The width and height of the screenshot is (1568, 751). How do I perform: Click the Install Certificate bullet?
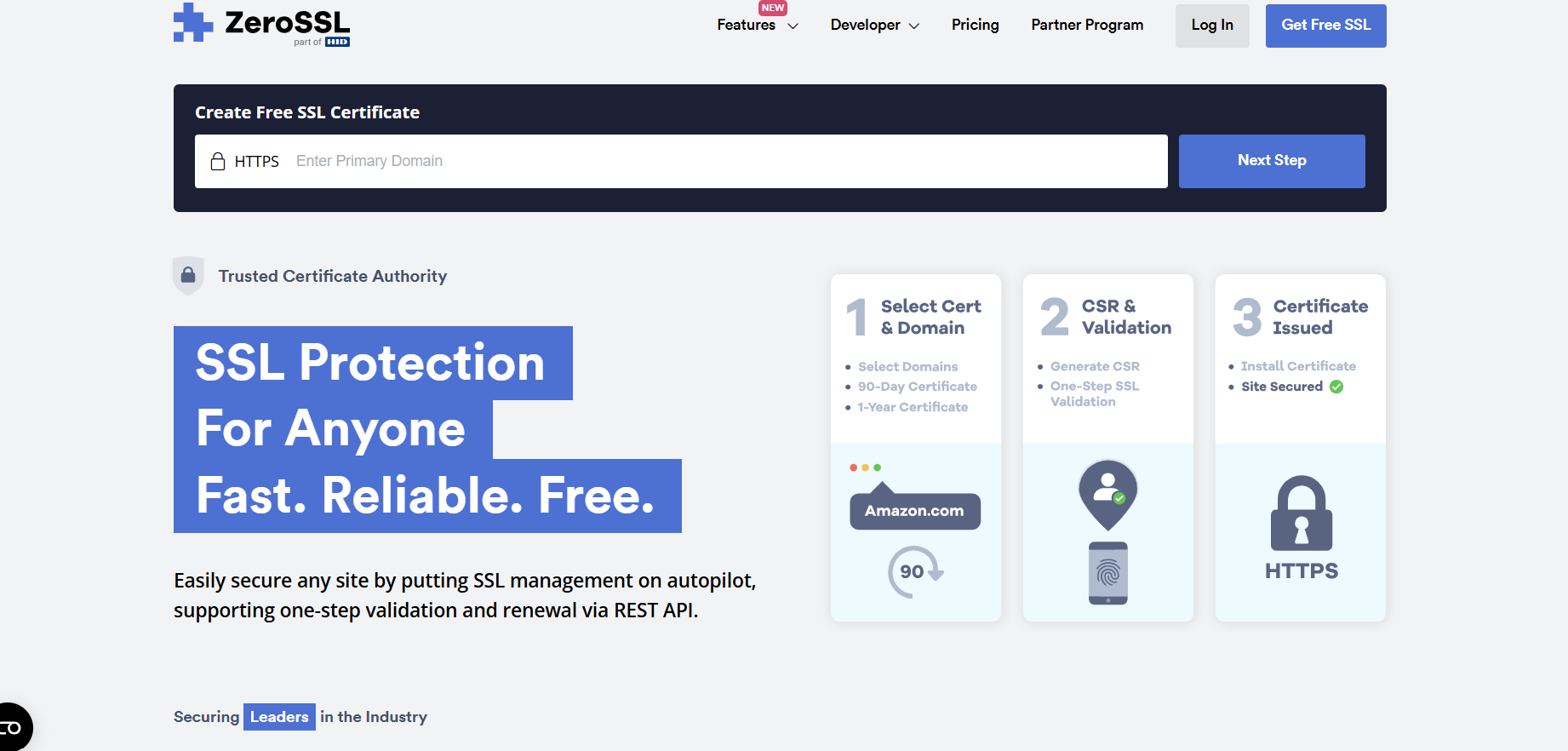click(x=1298, y=366)
